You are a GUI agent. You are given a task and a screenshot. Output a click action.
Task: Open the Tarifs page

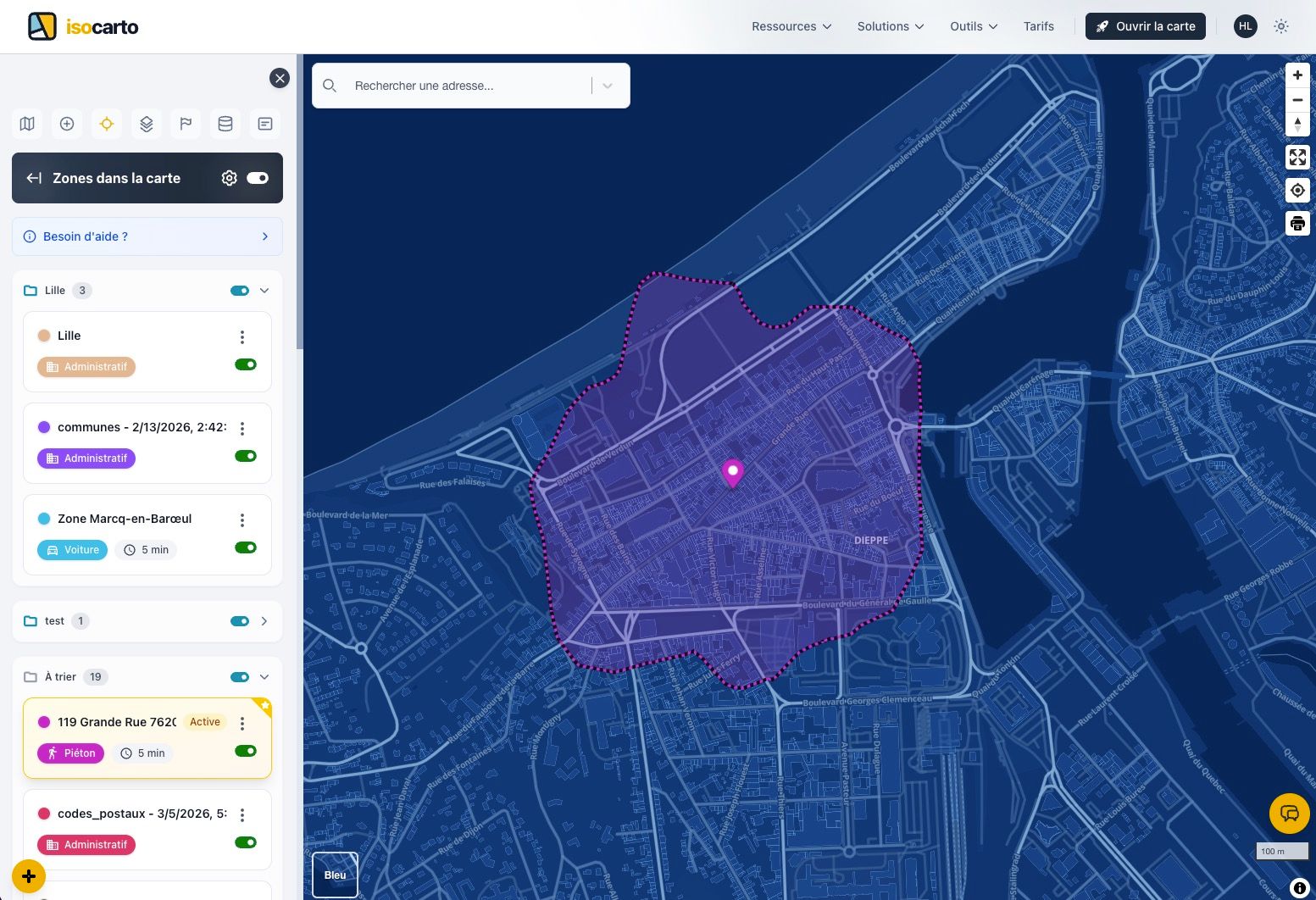[1038, 26]
